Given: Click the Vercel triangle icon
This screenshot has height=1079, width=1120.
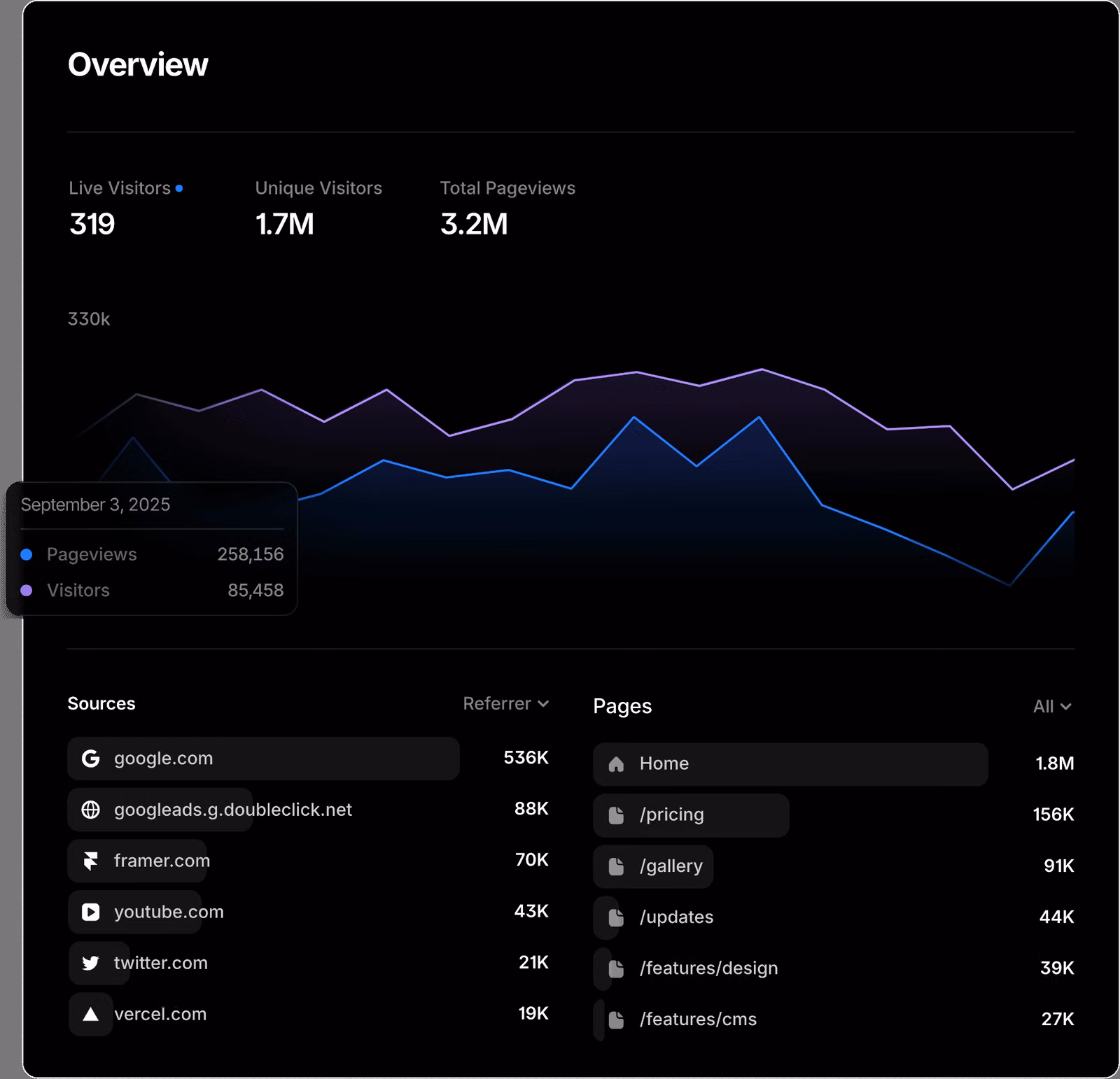Looking at the screenshot, I should (x=90, y=1014).
